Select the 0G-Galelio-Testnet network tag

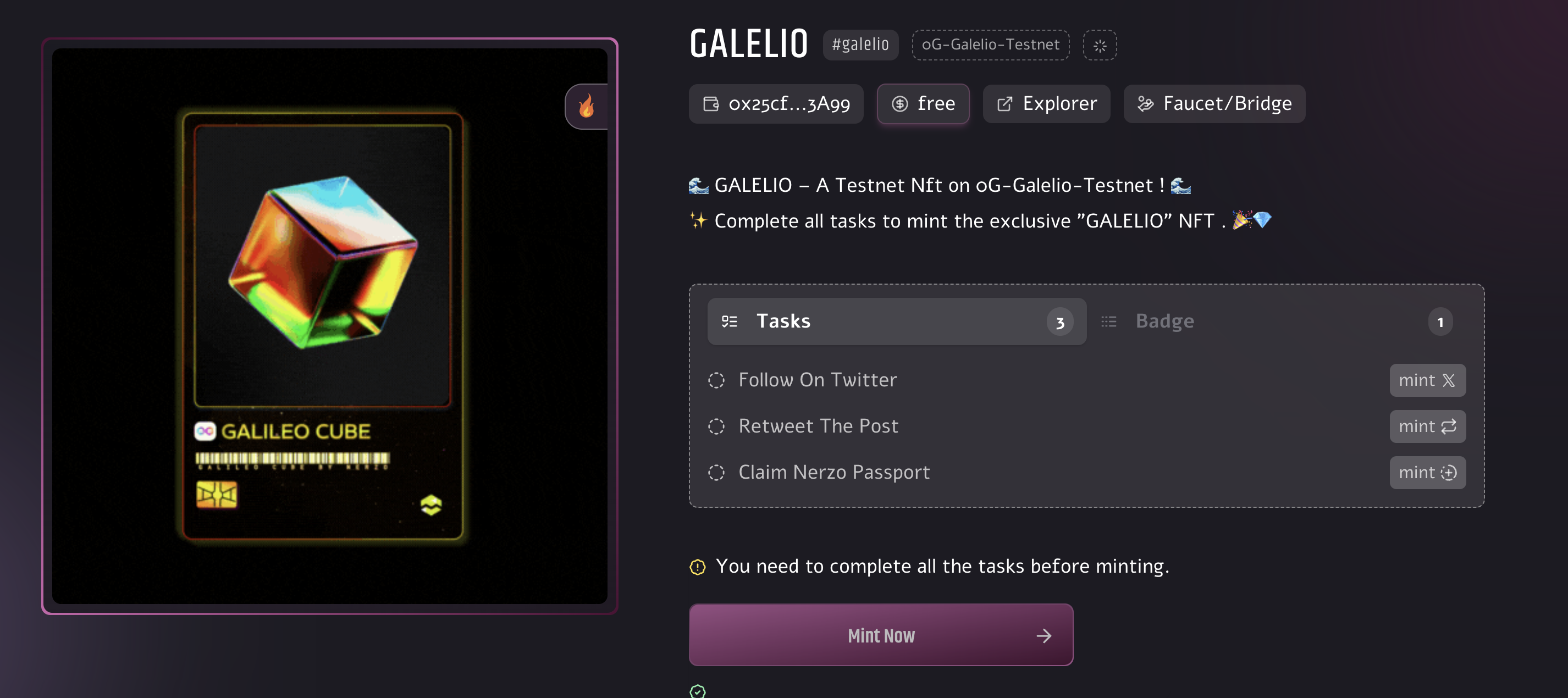pyautogui.click(x=990, y=45)
